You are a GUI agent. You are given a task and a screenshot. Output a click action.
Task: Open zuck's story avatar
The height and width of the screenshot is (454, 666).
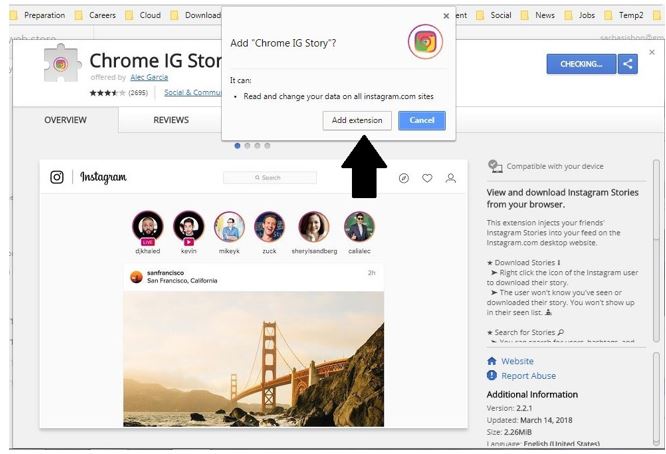pyautogui.click(x=269, y=227)
